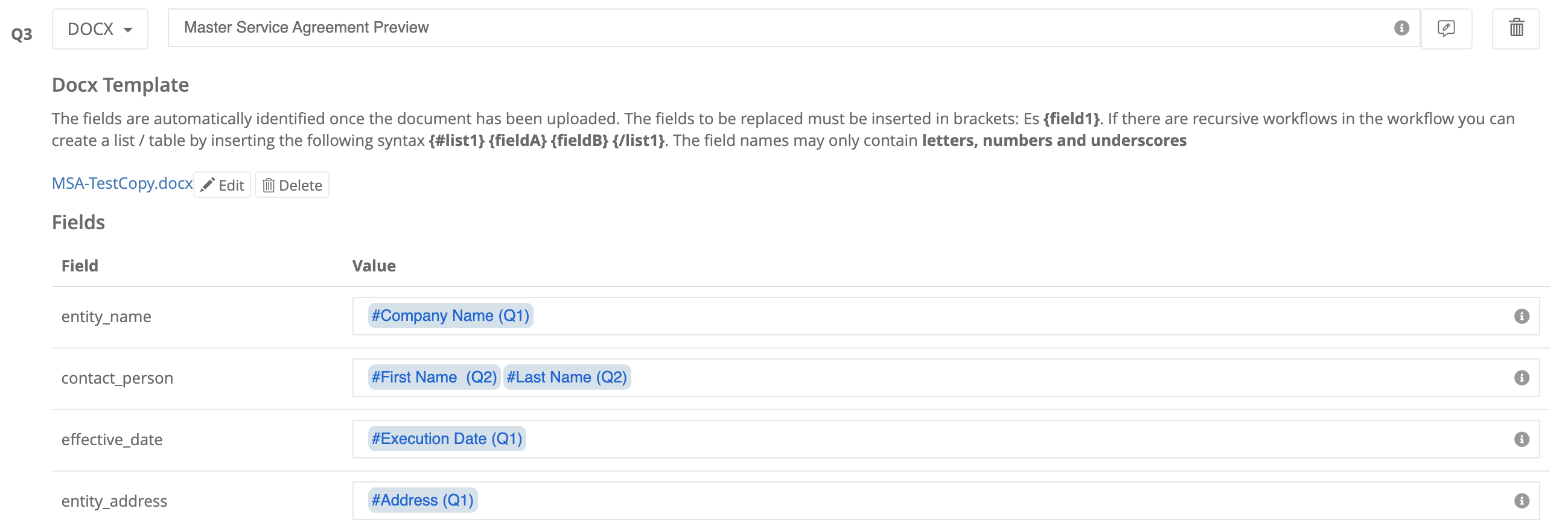The width and height of the screenshot is (1568, 526).
Task: Open the MSA-TestCopy.docx file link
Action: (x=122, y=183)
